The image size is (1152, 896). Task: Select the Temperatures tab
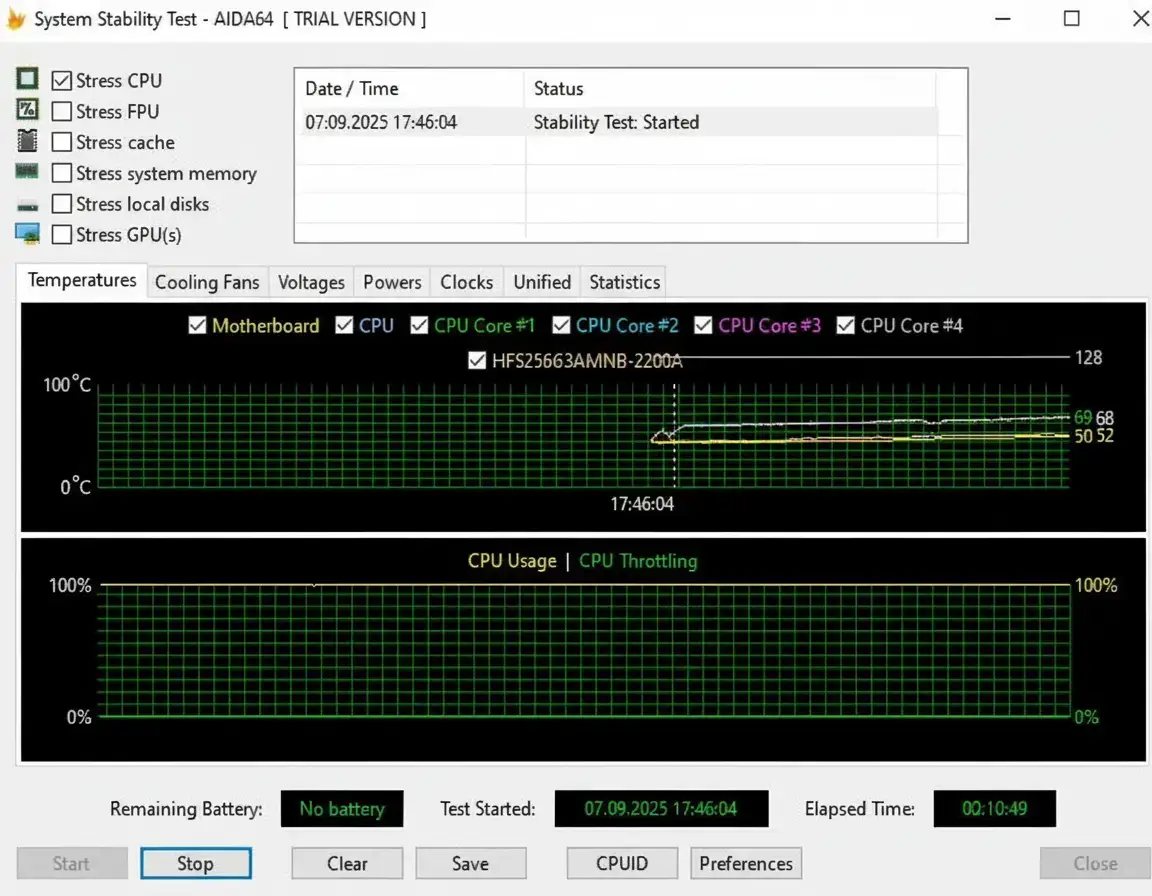coord(82,281)
